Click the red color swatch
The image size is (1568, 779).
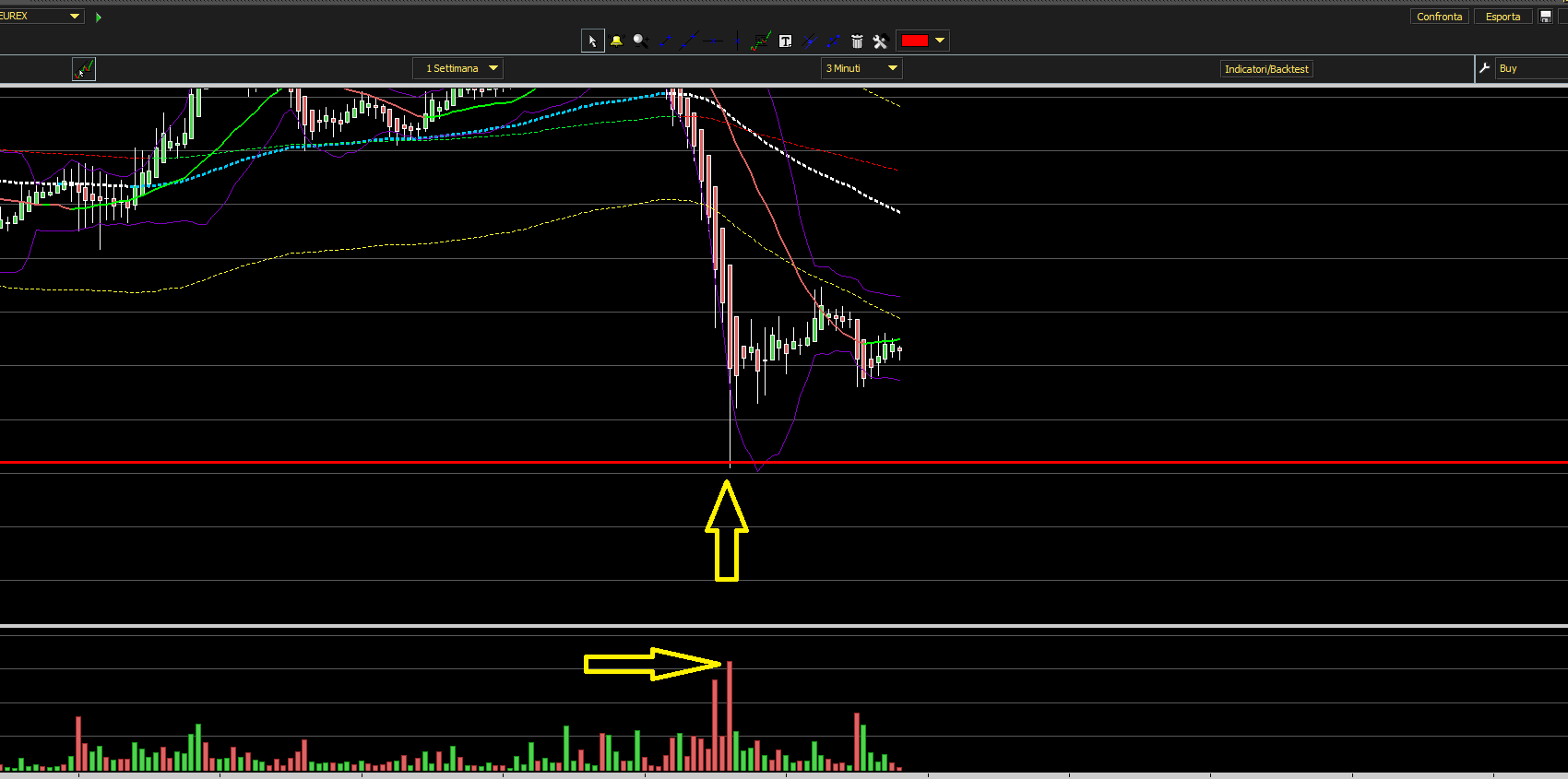click(x=914, y=41)
